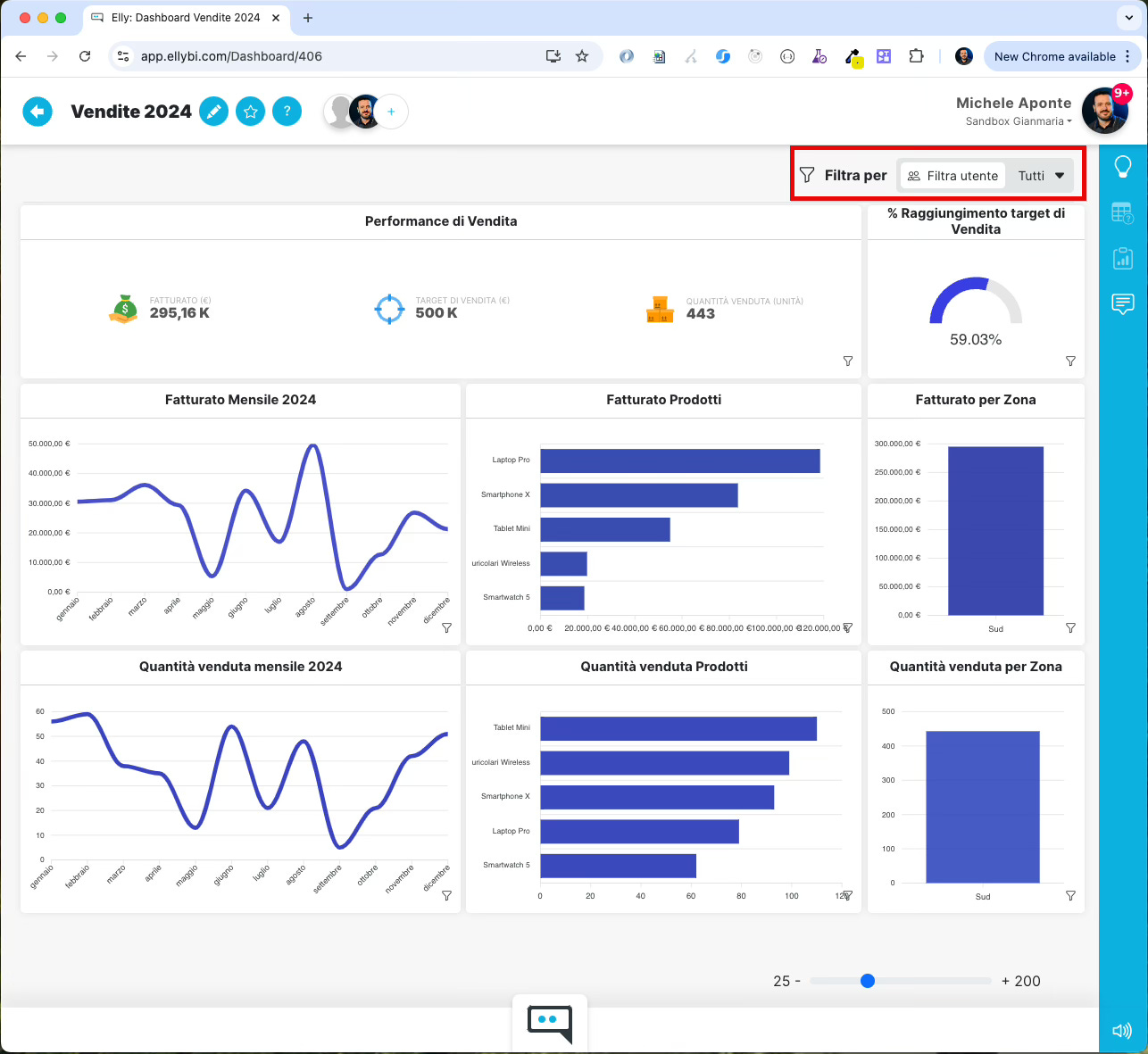Screen dimensions: 1148x1054
Task: Click the Quantità venduta boxes icon
Action: click(x=660, y=309)
